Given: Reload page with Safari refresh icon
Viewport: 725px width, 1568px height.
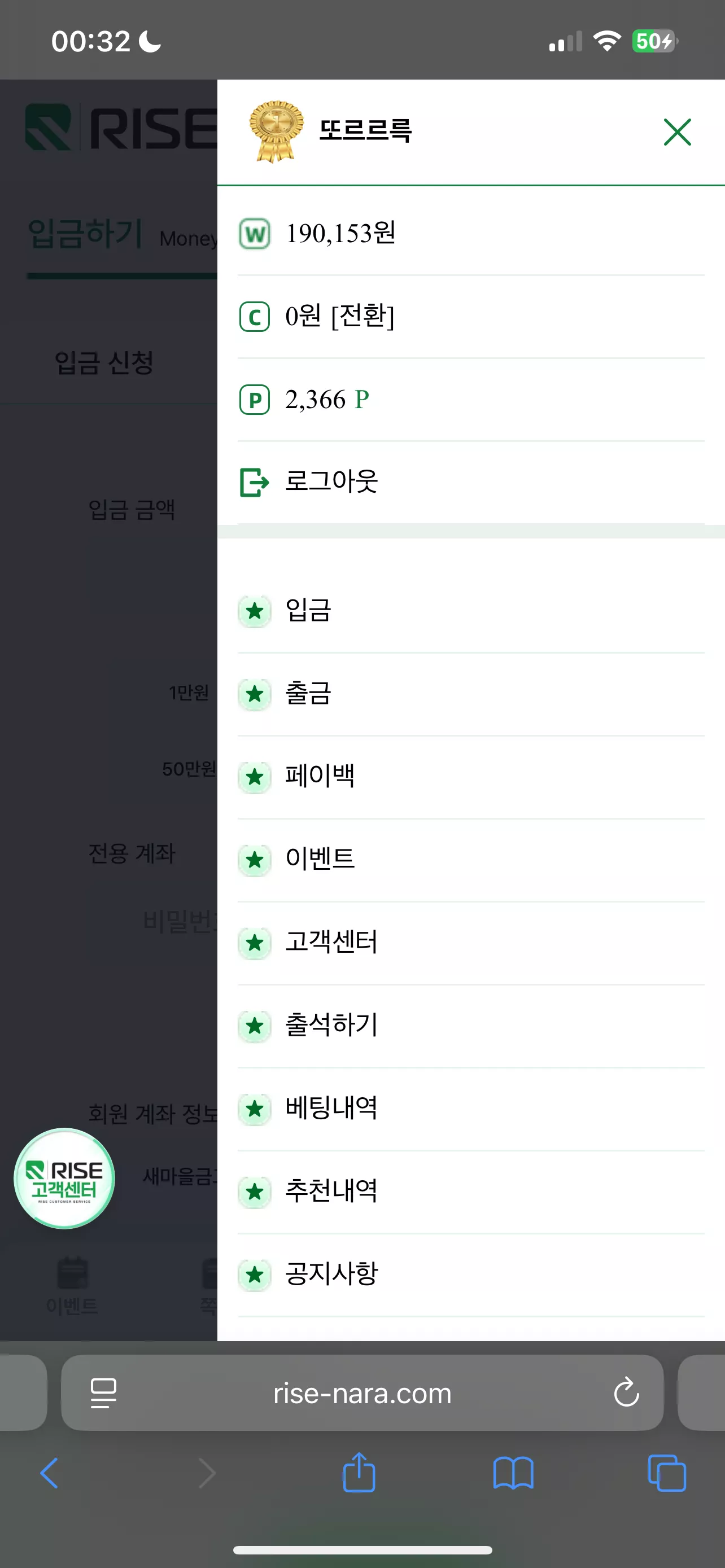Looking at the screenshot, I should [x=626, y=1392].
